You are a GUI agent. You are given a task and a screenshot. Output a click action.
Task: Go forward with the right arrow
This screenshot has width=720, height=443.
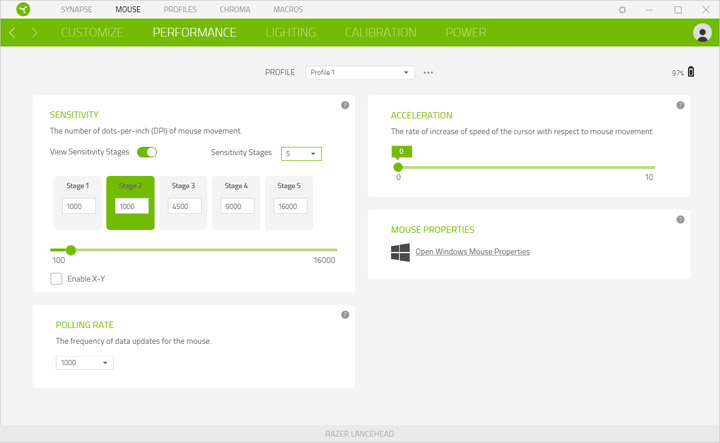(x=34, y=33)
